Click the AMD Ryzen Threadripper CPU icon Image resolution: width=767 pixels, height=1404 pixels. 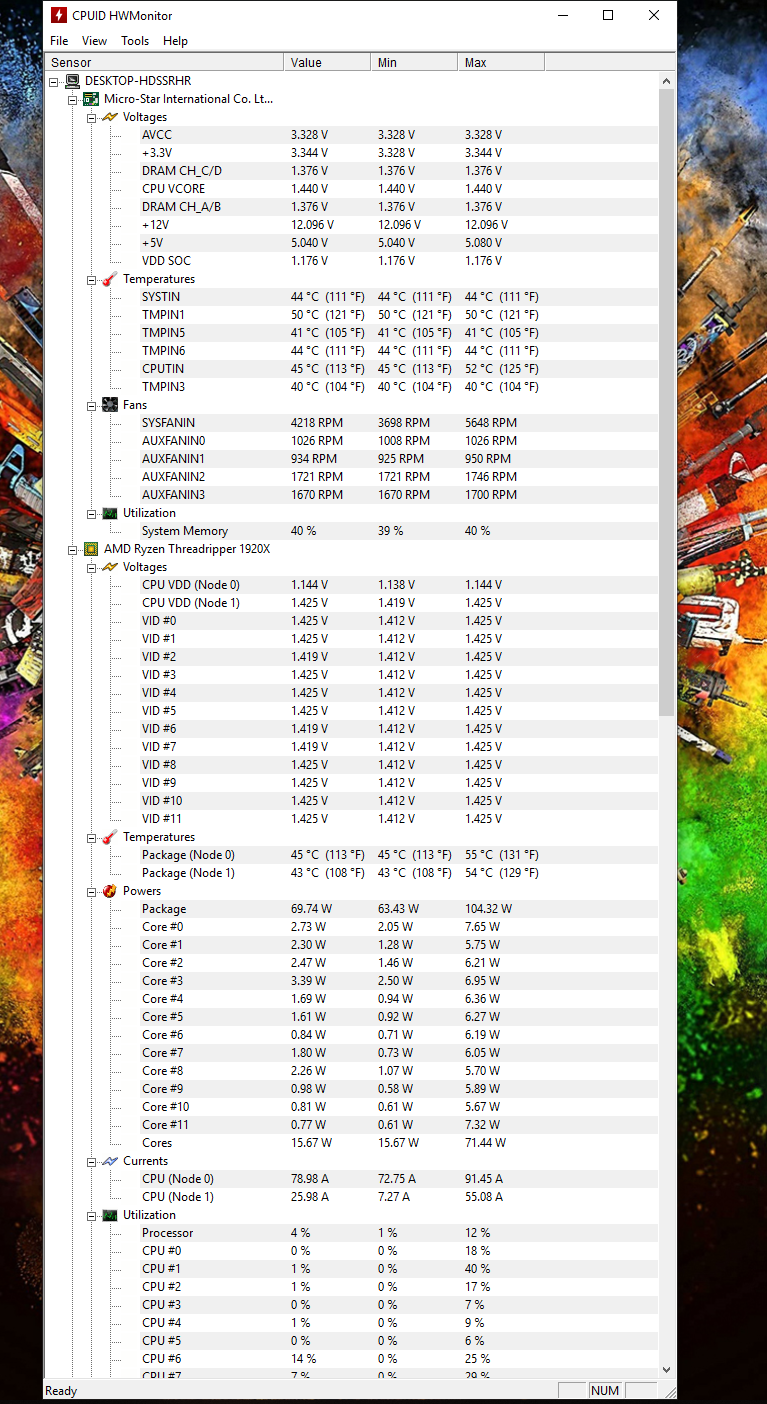(x=91, y=549)
